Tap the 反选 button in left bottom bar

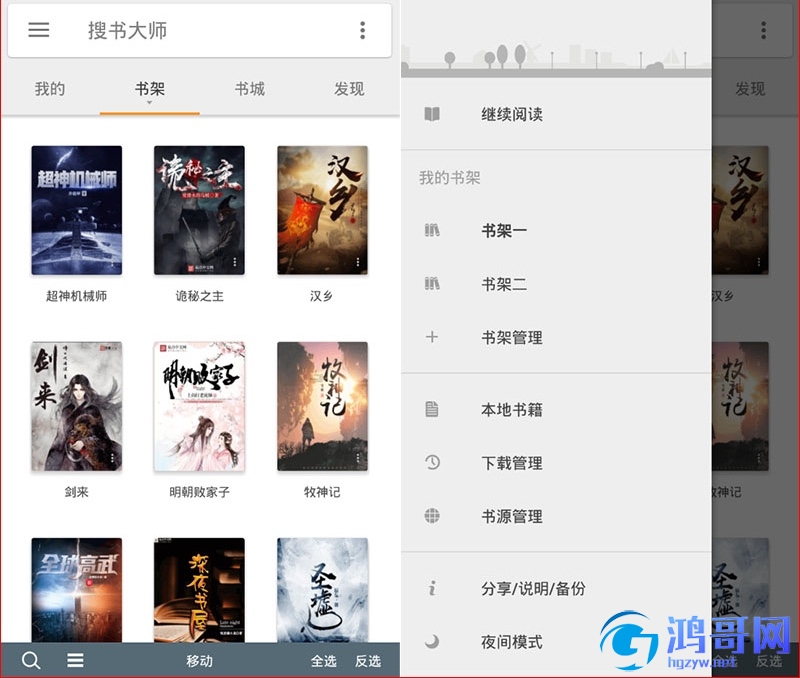(368, 661)
